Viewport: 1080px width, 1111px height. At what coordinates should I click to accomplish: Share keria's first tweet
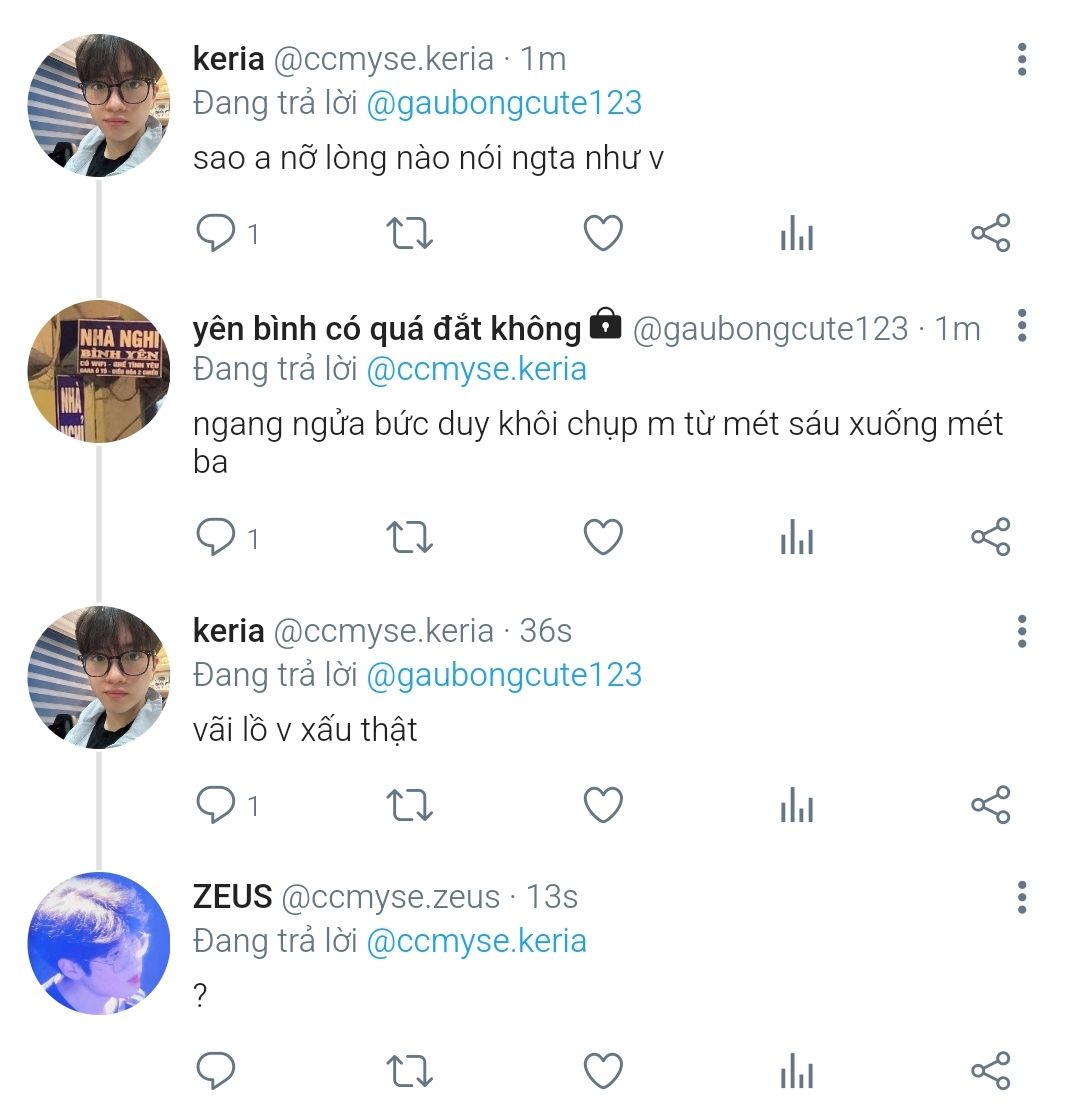pyautogui.click(x=990, y=234)
